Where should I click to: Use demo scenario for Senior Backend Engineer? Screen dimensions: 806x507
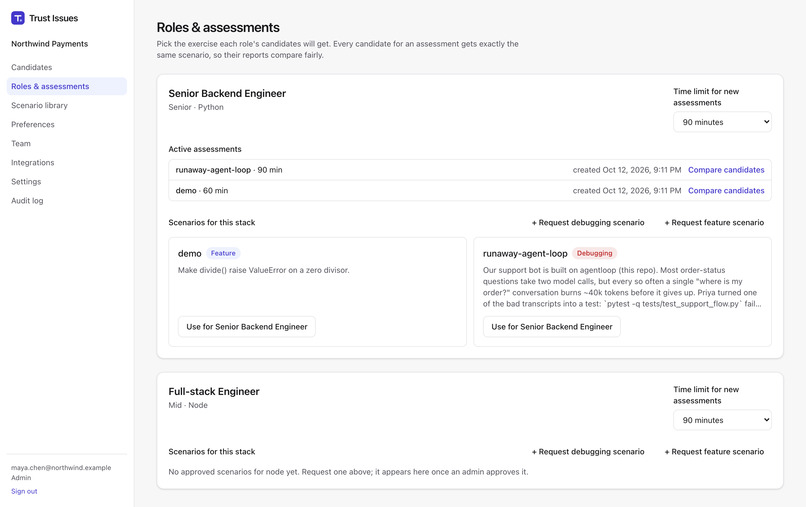tap(247, 327)
